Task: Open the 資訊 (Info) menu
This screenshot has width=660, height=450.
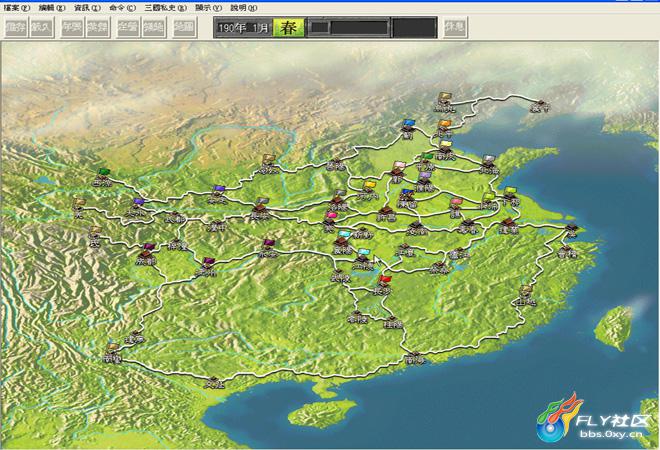Action: click(x=87, y=8)
